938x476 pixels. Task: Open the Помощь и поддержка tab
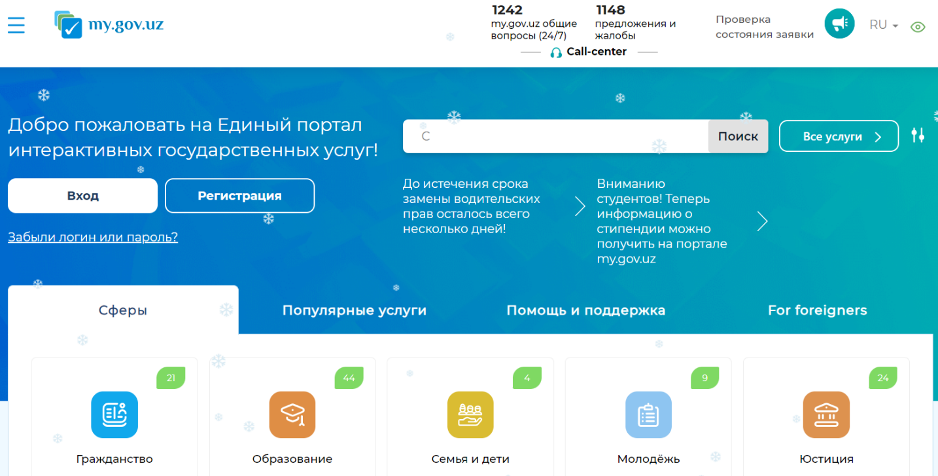[x=586, y=310]
